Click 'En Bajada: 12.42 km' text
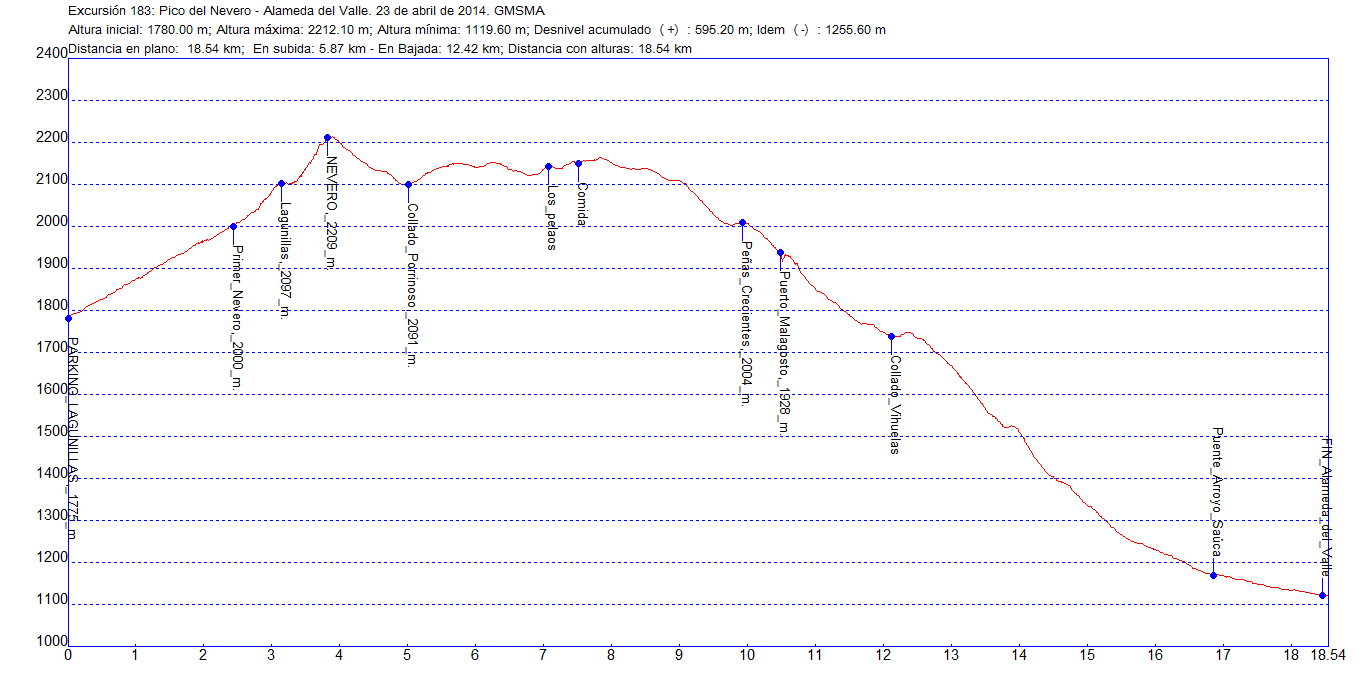This screenshot has width=1362, height=679. (437, 48)
